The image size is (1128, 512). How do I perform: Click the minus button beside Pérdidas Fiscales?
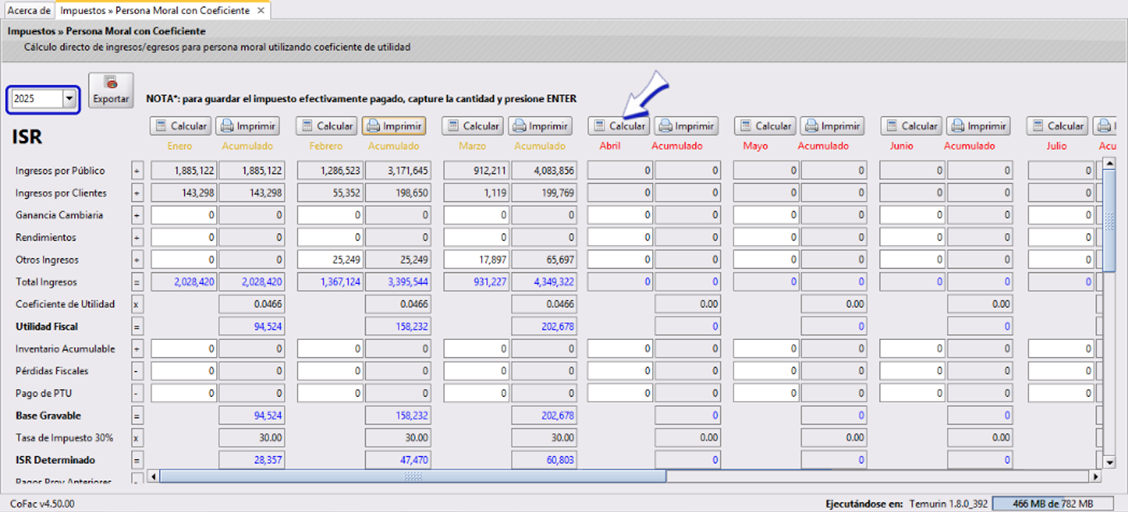coord(138,371)
